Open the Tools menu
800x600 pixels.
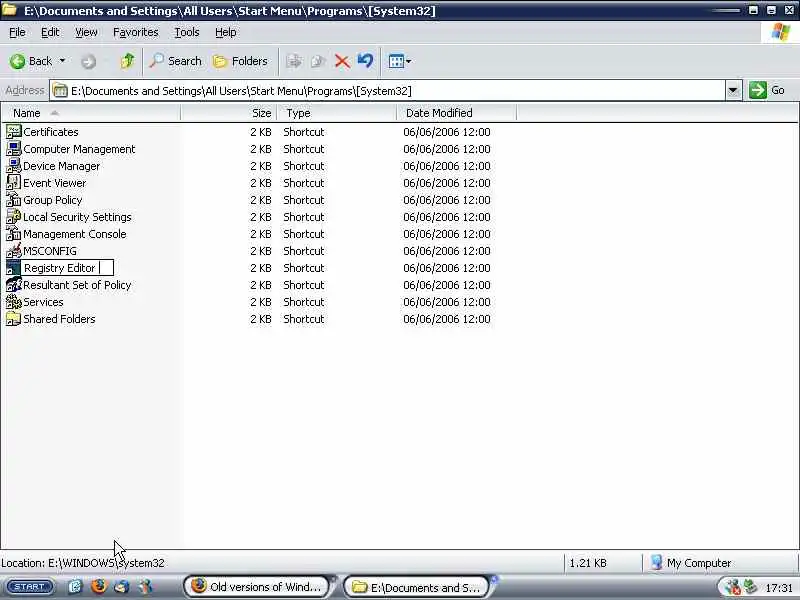[187, 32]
